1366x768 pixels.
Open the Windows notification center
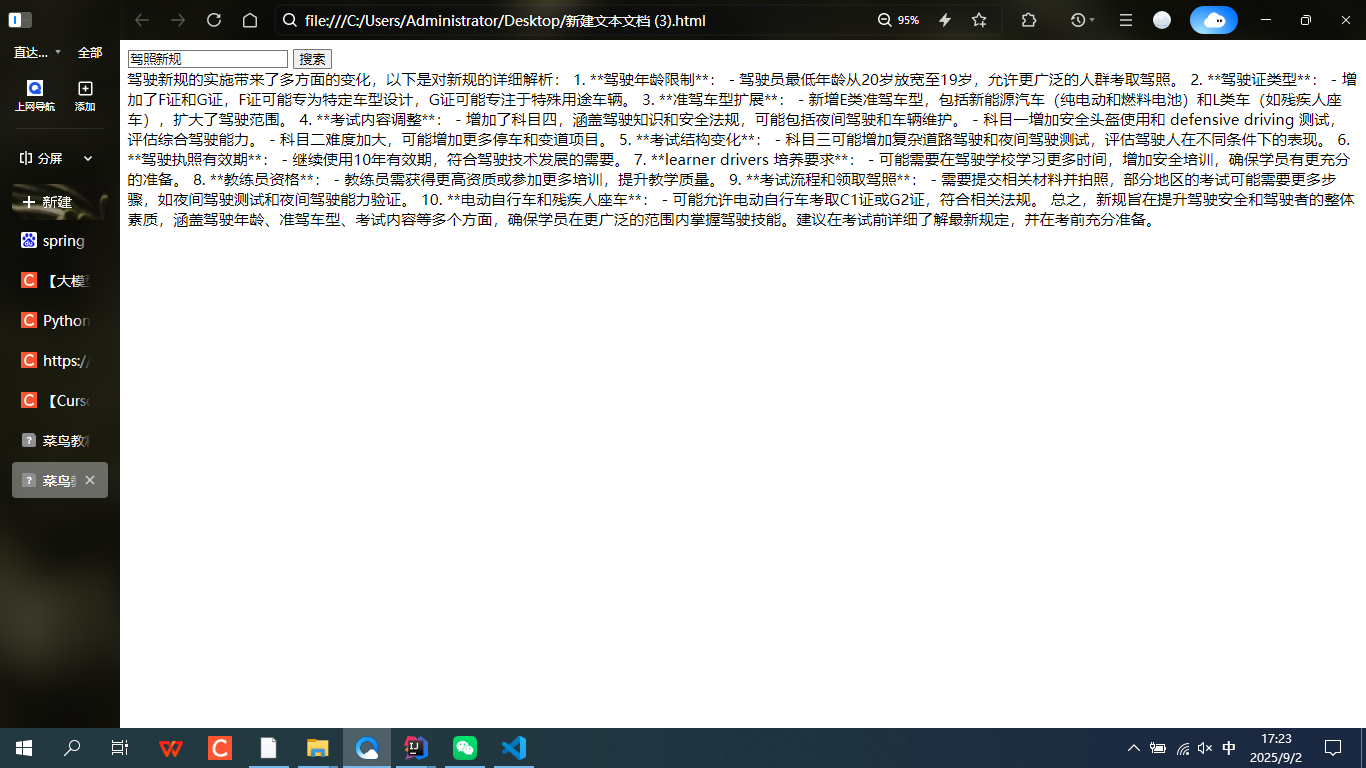coord(1333,748)
